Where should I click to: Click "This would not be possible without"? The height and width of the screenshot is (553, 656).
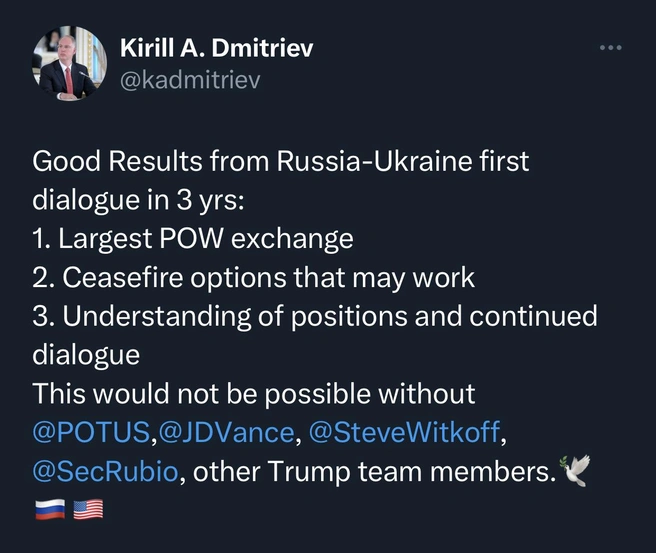pos(254,394)
